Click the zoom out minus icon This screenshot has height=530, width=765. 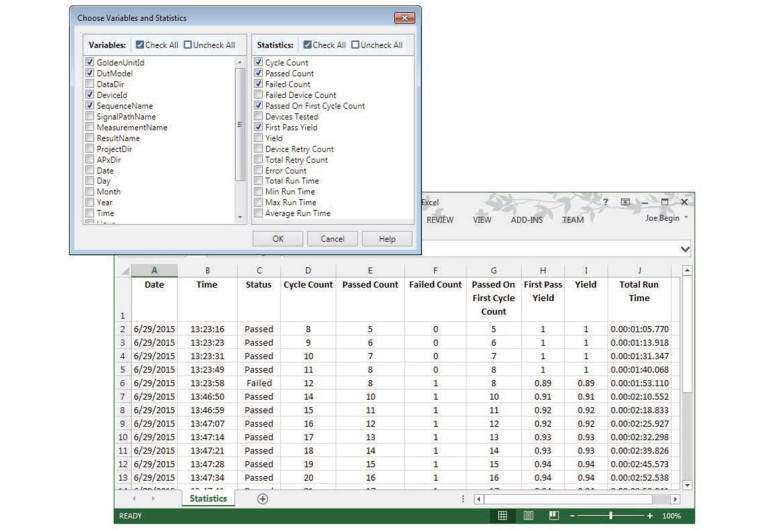[x=574, y=516]
